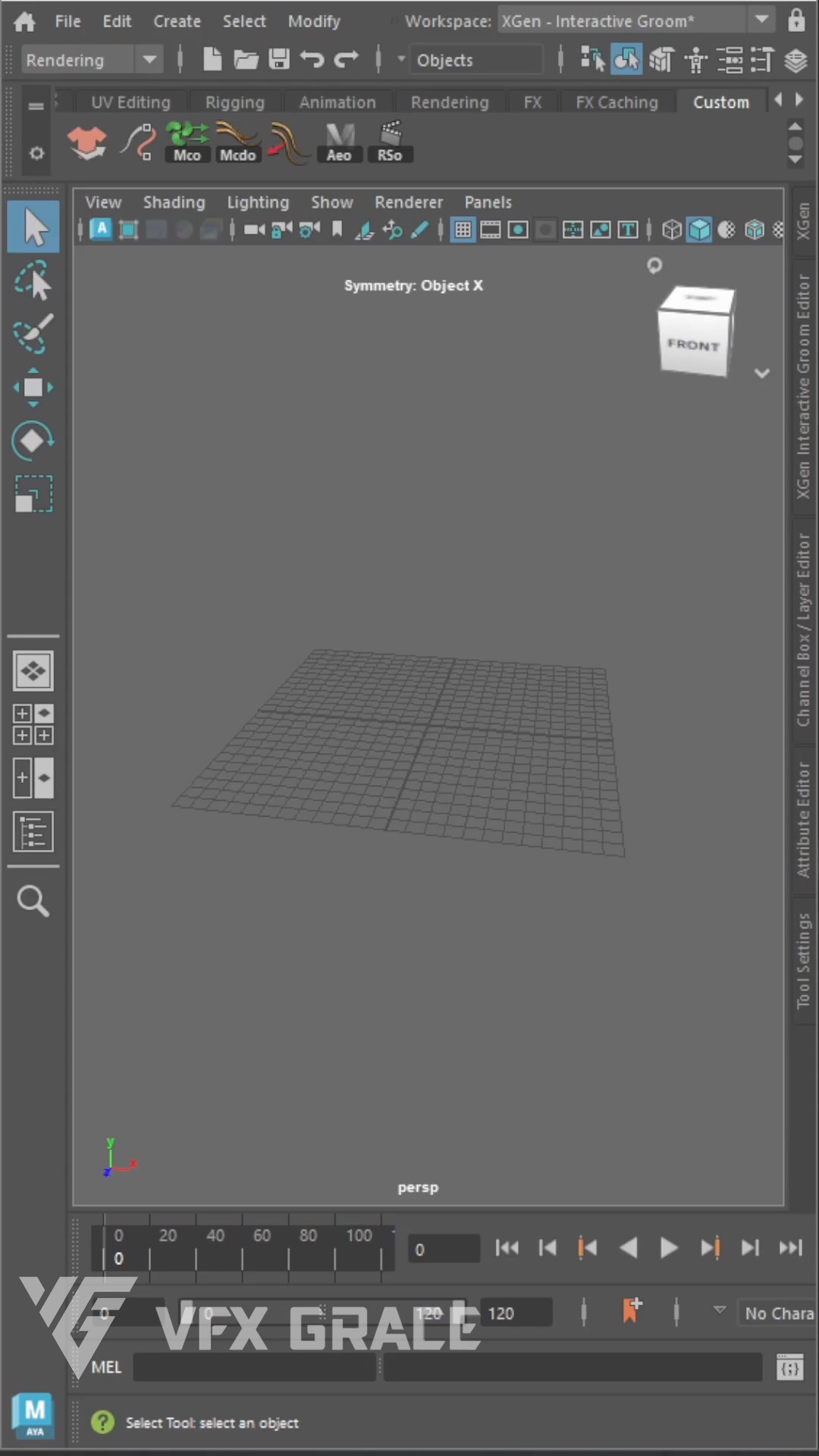The height and width of the screenshot is (1456, 819).
Task: Open the shelf settings gear menu
Action: (x=36, y=153)
